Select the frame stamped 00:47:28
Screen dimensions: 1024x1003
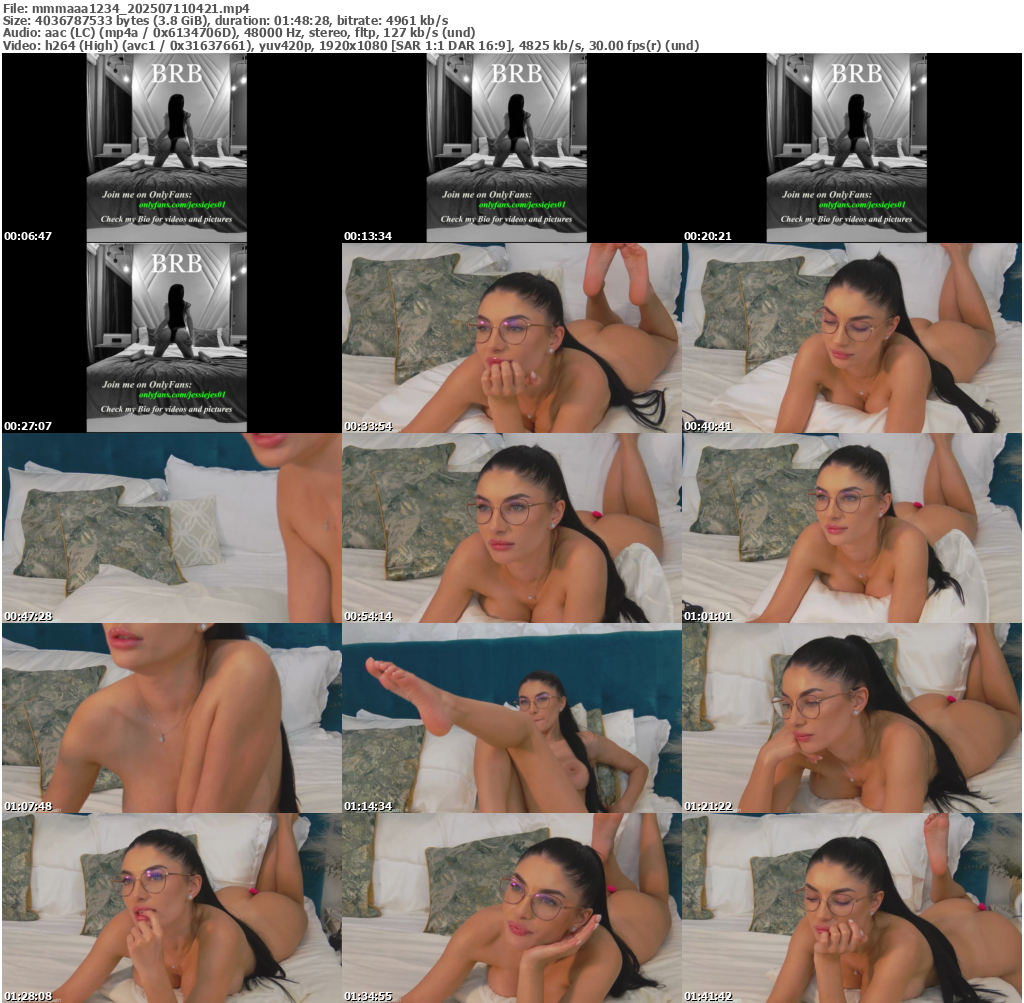pos(172,528)
